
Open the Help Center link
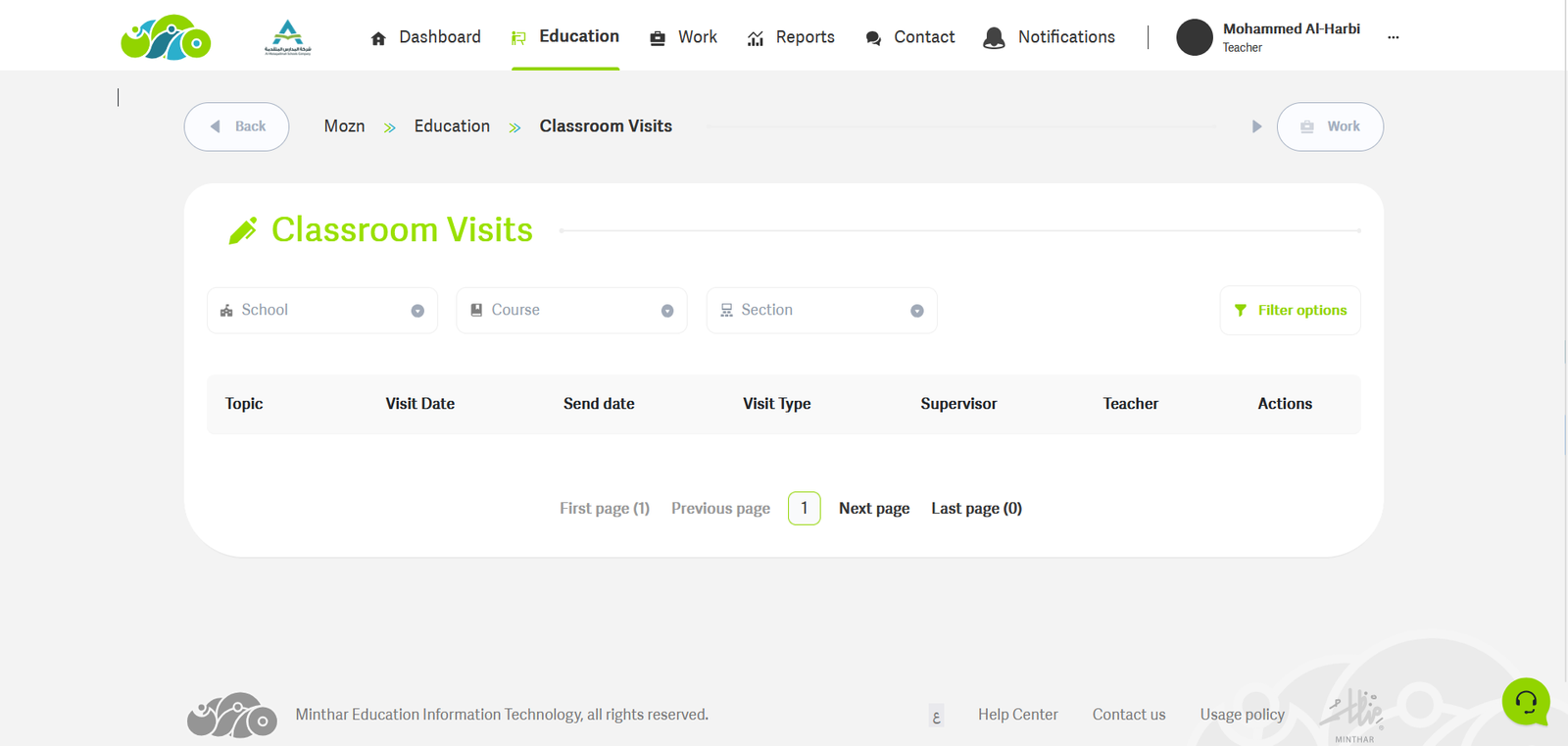[x=1018, y=715]
